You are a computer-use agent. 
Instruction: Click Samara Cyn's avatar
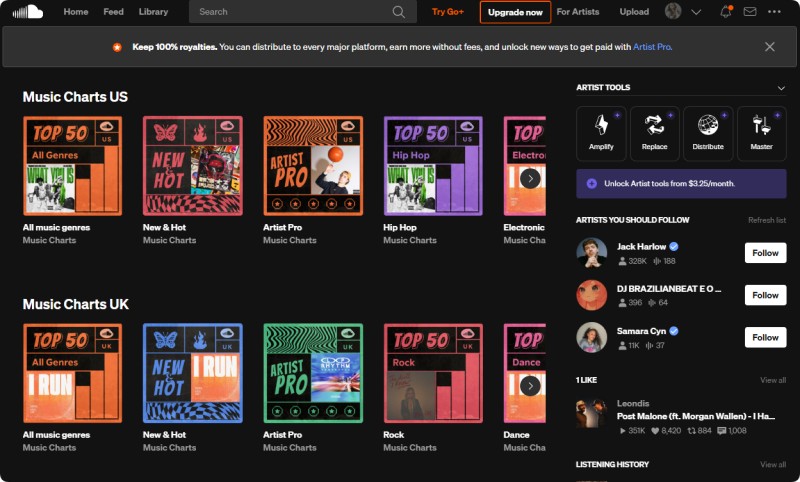pyautogui.click(x=591, y=337)
